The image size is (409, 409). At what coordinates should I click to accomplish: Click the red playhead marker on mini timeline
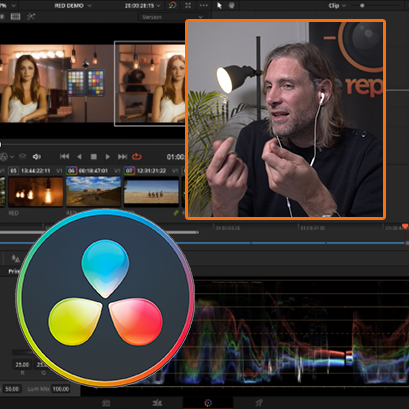click(405, 227)
